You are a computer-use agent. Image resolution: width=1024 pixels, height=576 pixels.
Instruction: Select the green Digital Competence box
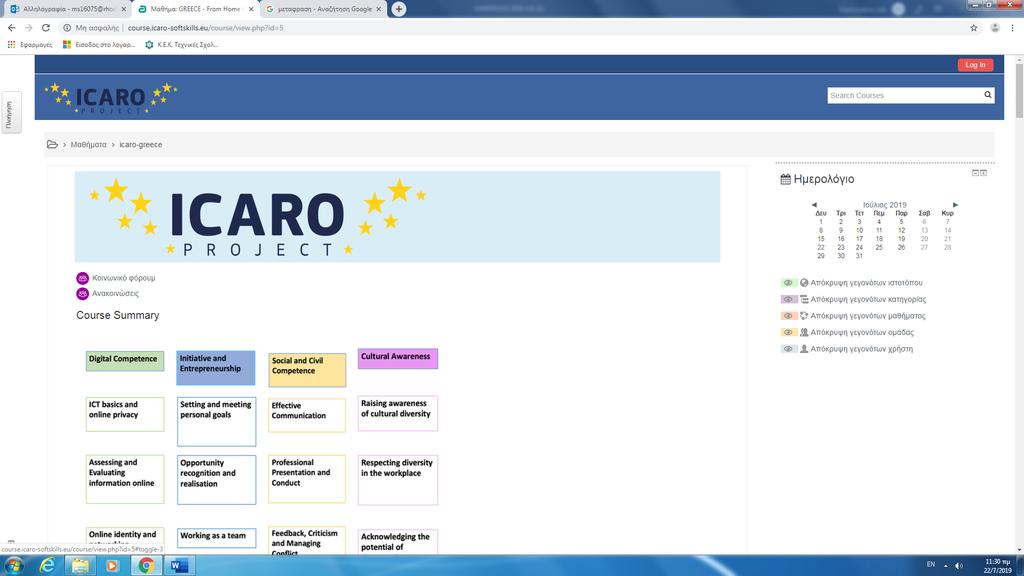tap(125, 361)
